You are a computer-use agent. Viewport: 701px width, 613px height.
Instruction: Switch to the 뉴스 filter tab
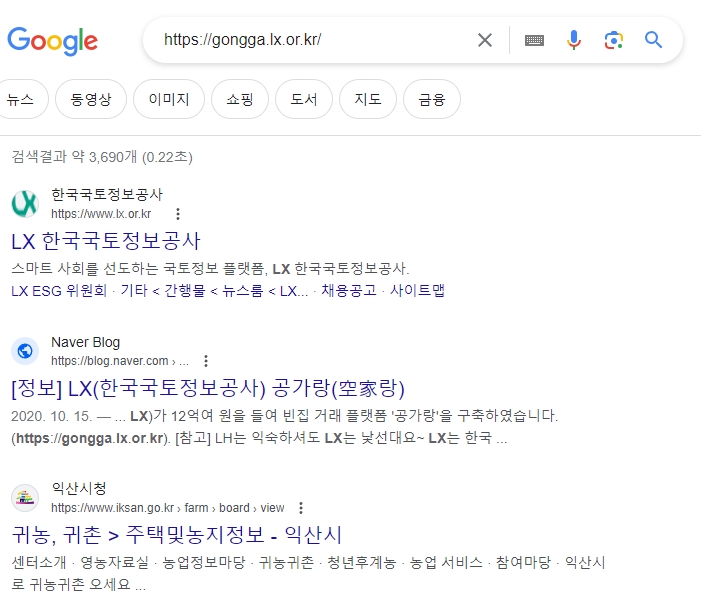point(21,99)
